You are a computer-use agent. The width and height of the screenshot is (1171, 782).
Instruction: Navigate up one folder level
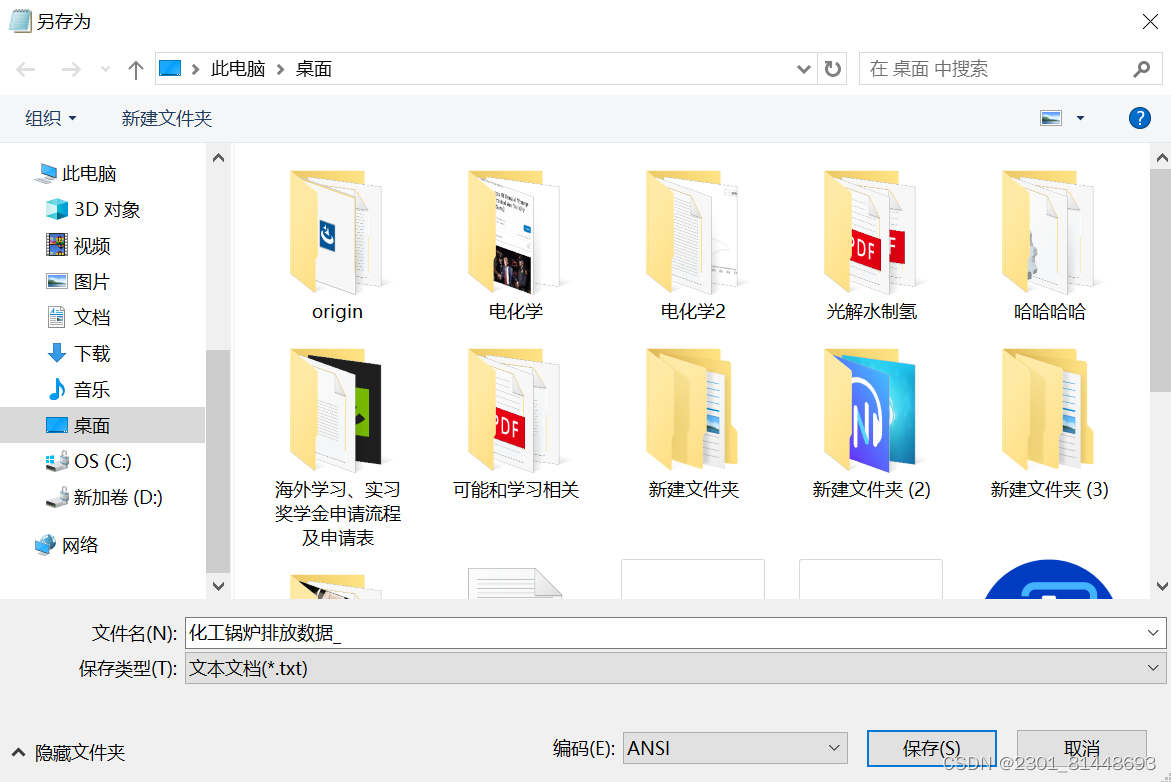pyautogui.click(x=135, y=68)
